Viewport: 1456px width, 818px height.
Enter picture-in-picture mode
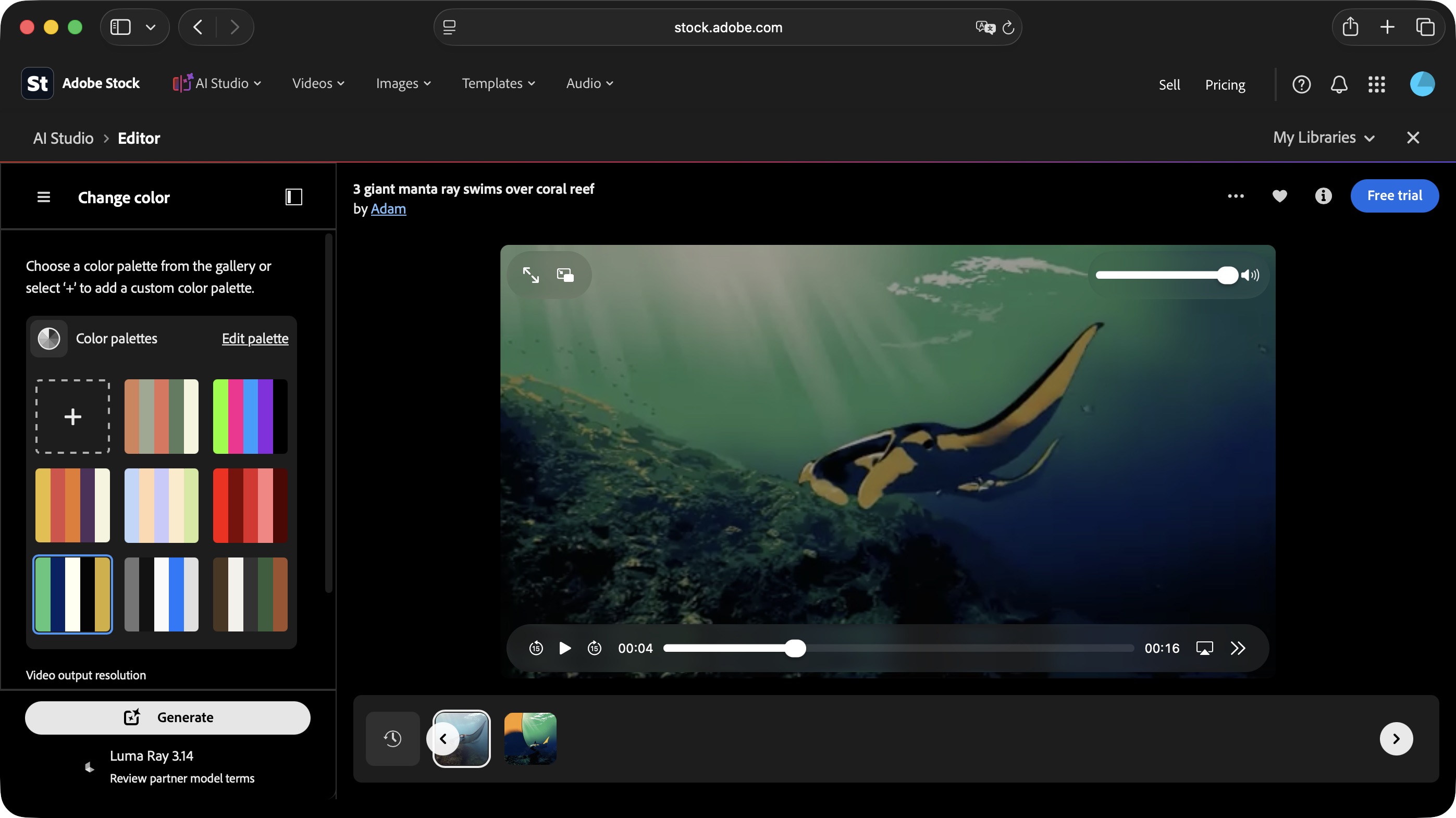(x=565, y=275)
